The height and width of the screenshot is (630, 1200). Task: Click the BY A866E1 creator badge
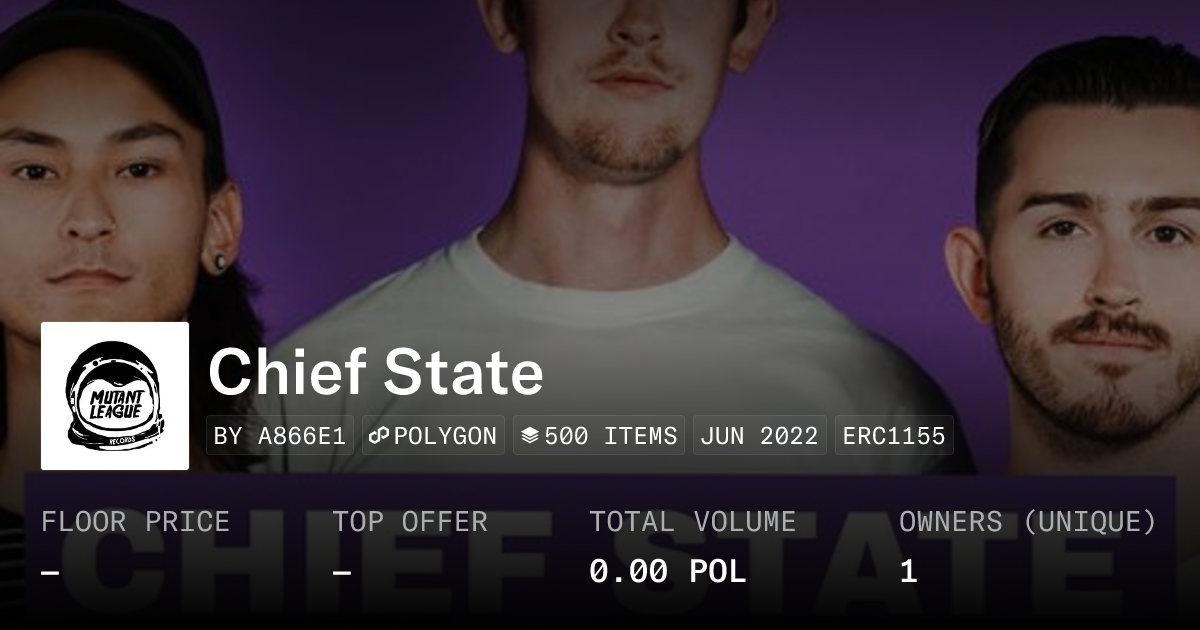coord(280,436)
